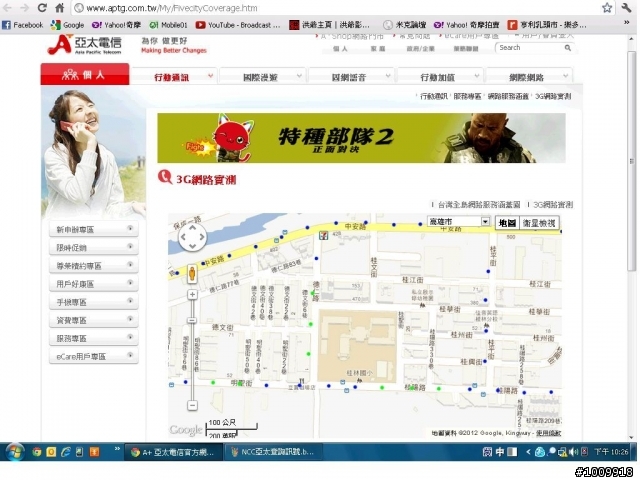640x480 pixels.
Task: Open the Windows Start menu
Action: tap(14, 452)
